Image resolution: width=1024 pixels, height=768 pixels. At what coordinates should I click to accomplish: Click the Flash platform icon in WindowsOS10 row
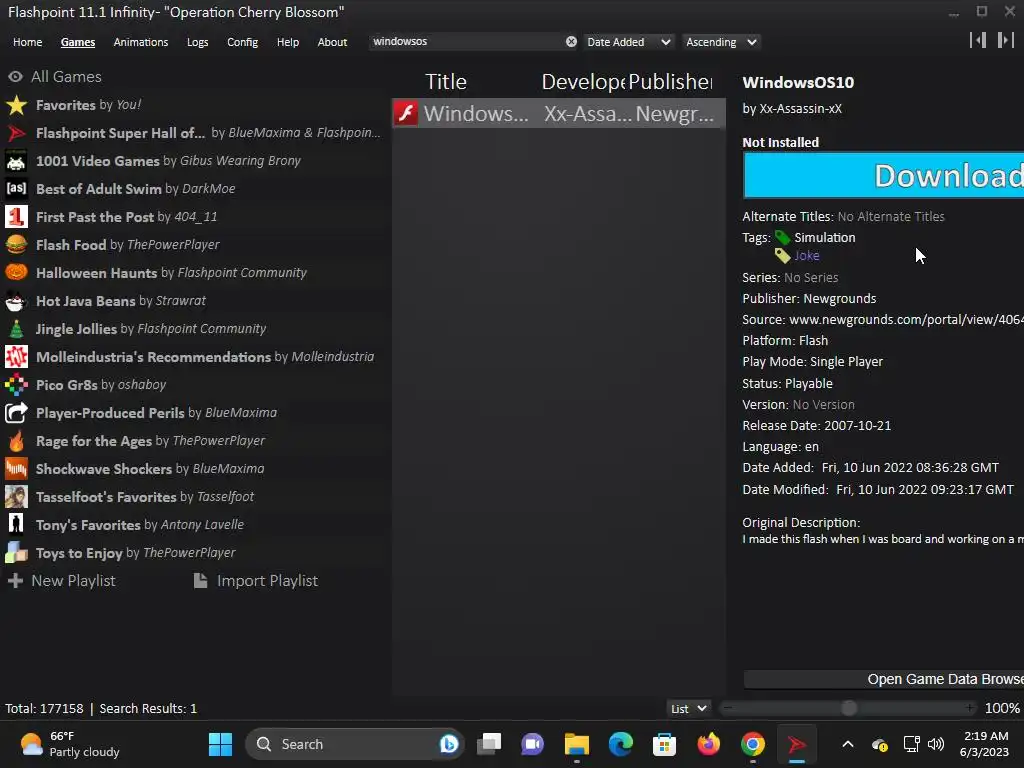(406, 114)
